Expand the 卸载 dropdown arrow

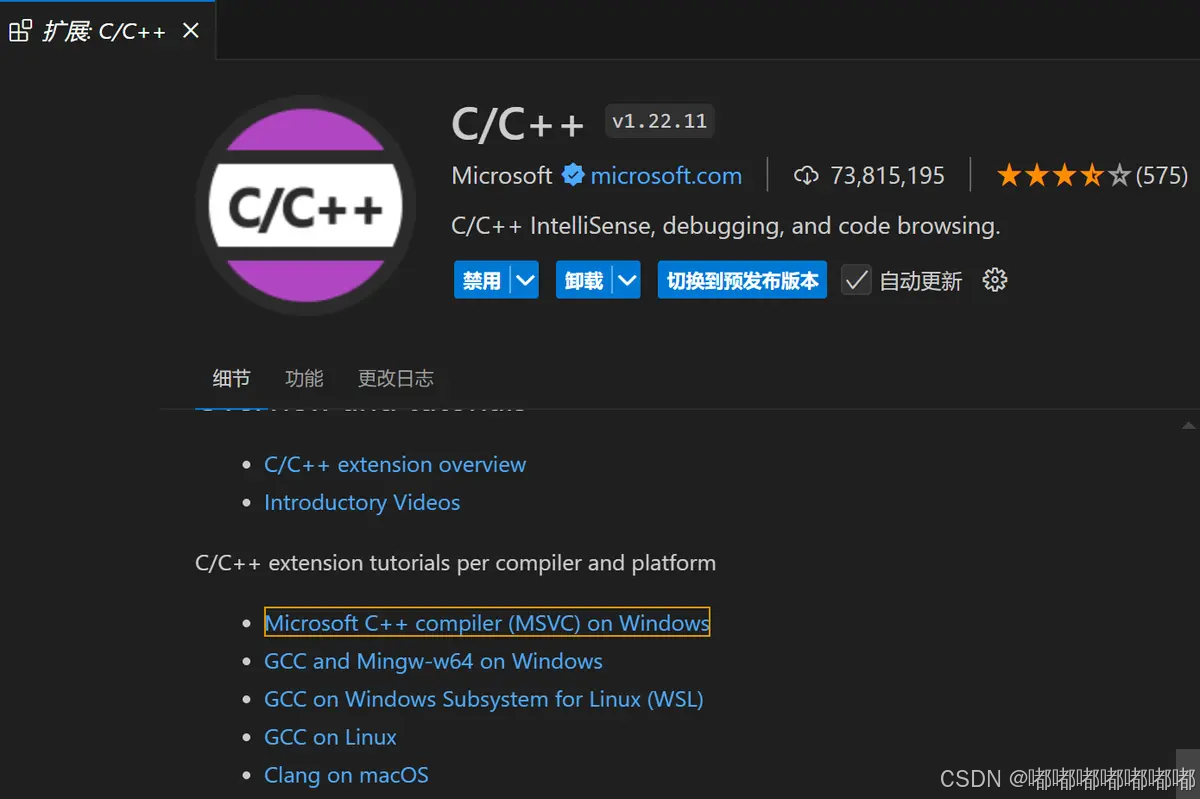pos(627,280)
